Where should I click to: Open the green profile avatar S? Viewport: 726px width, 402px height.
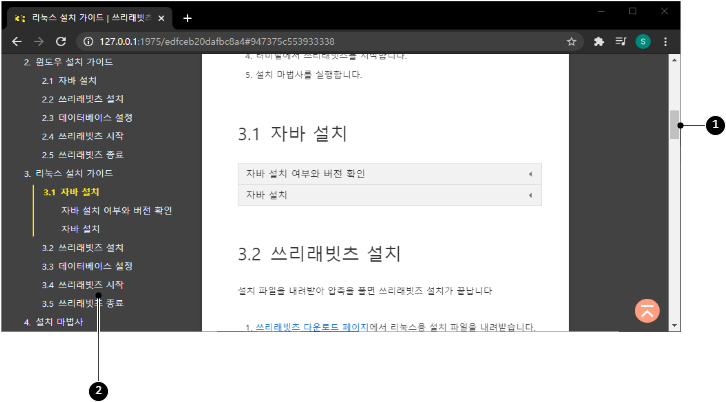(643, 42)
